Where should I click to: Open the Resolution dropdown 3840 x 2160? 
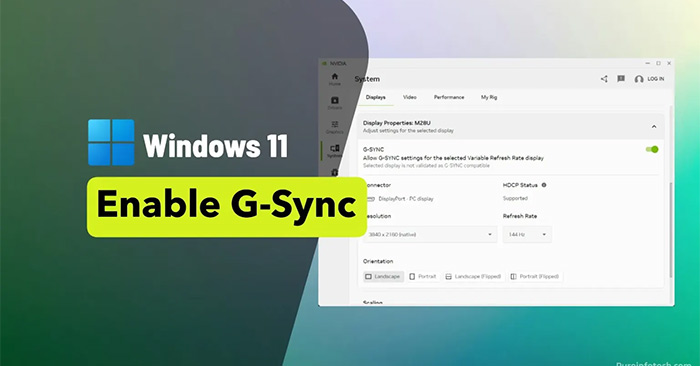[430, 234]
